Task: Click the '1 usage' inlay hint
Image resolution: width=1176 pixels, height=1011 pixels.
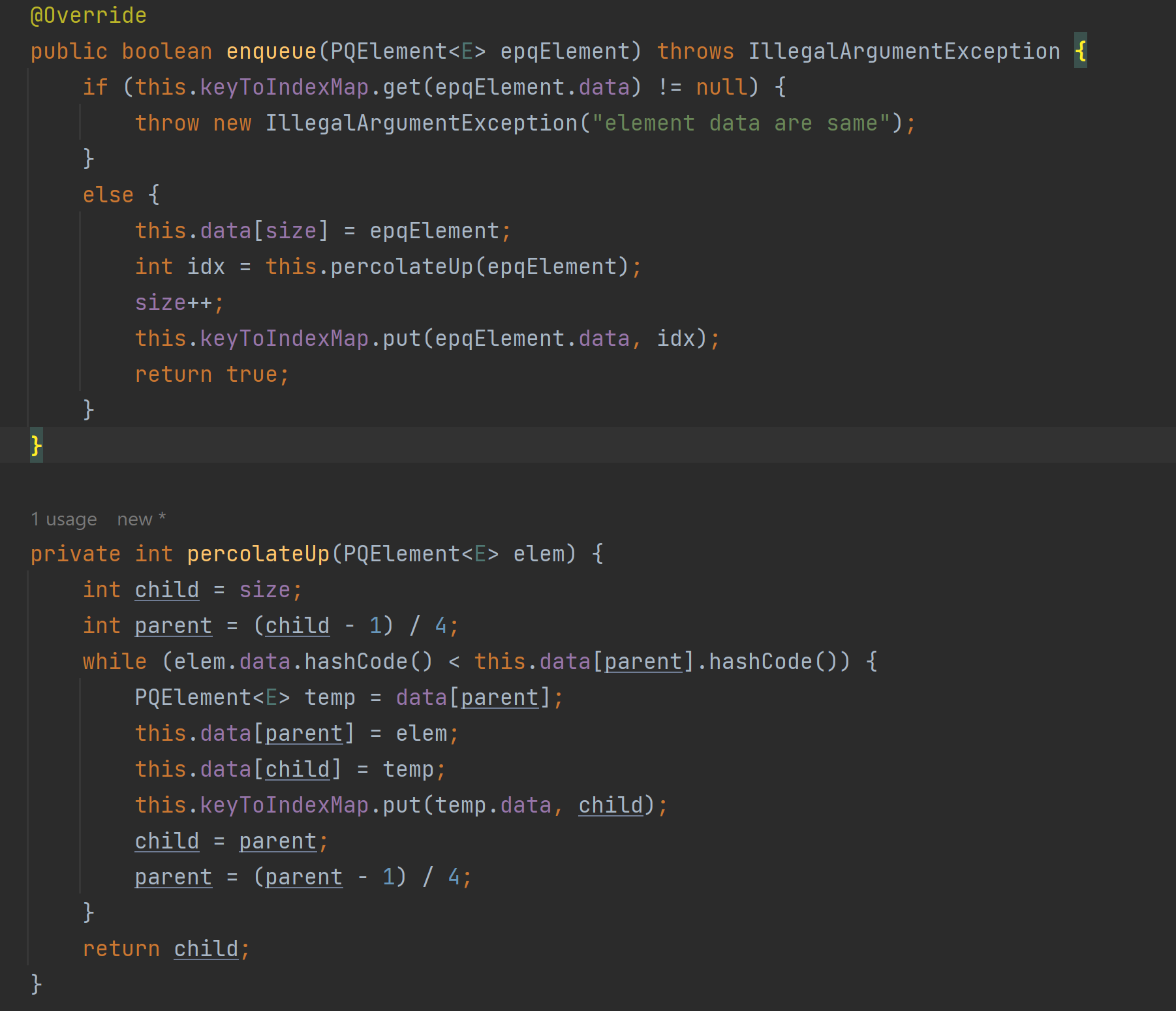Action: (x=63, y=519)
